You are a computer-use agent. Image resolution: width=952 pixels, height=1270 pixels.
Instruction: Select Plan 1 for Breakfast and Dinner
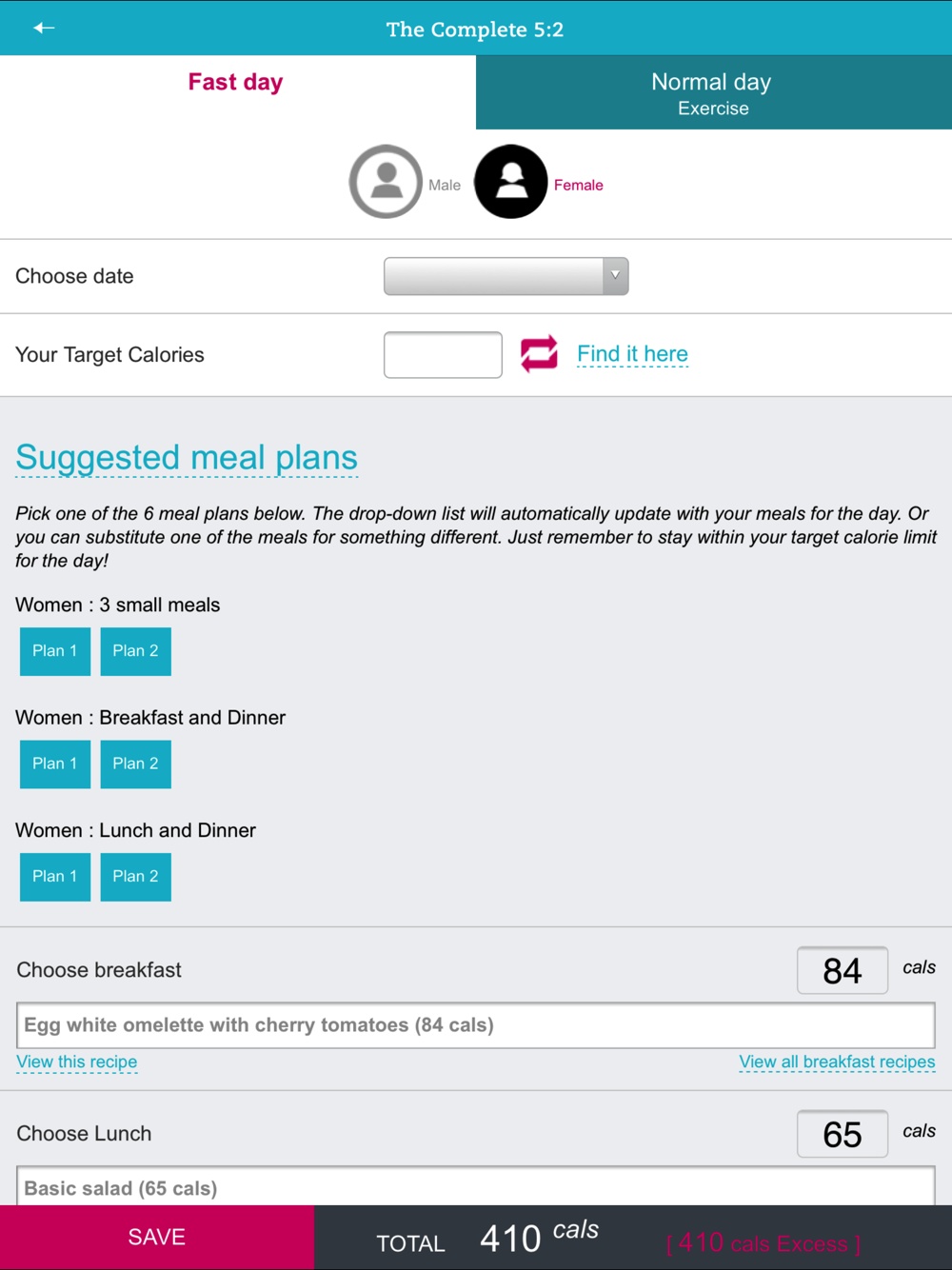pyautogui.click(x=55, y=764)
